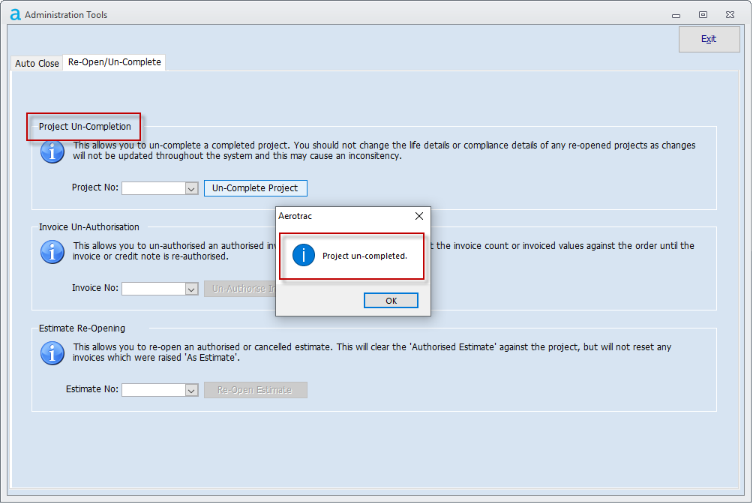Close the Administration Tools window
Viewport: 752px width, 503px height.
coord(733,14)
